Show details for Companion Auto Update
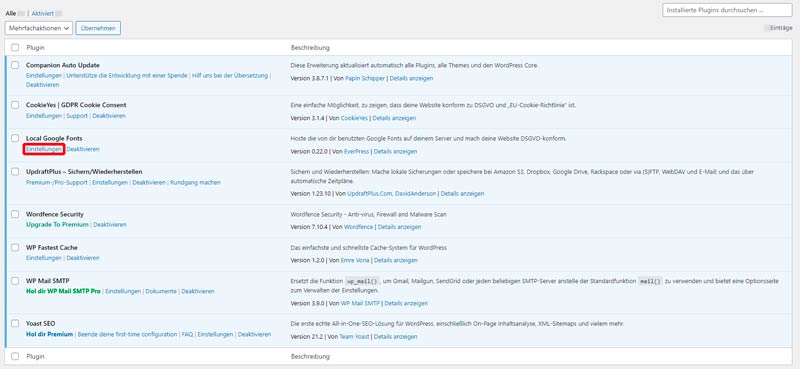Image resolution: width=800 pixels, height=369 pixels. (x=411, y=79)
